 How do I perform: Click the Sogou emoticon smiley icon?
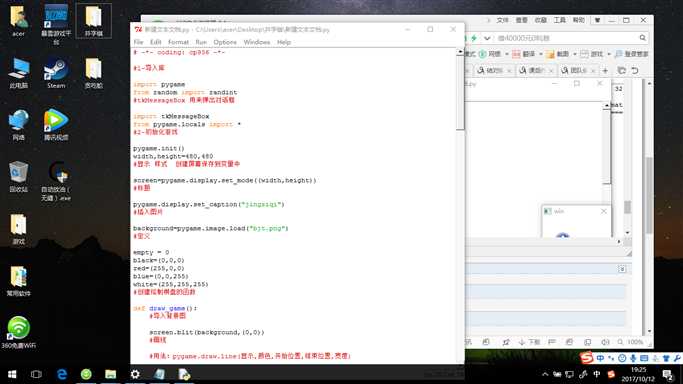pos(622,358)
